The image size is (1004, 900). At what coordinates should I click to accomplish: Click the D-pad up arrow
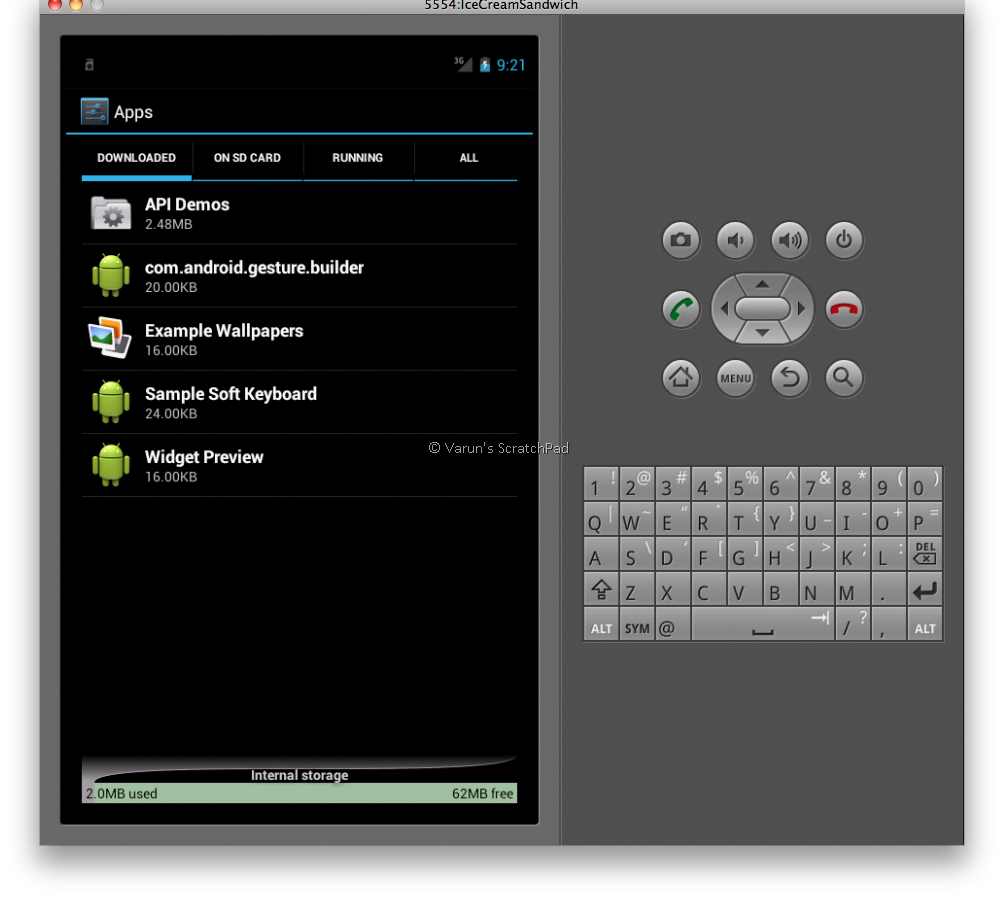point(762,284)
